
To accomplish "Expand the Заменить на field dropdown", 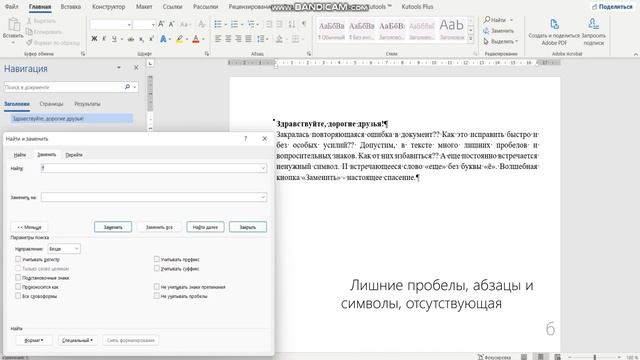I will tap(263, 197).
